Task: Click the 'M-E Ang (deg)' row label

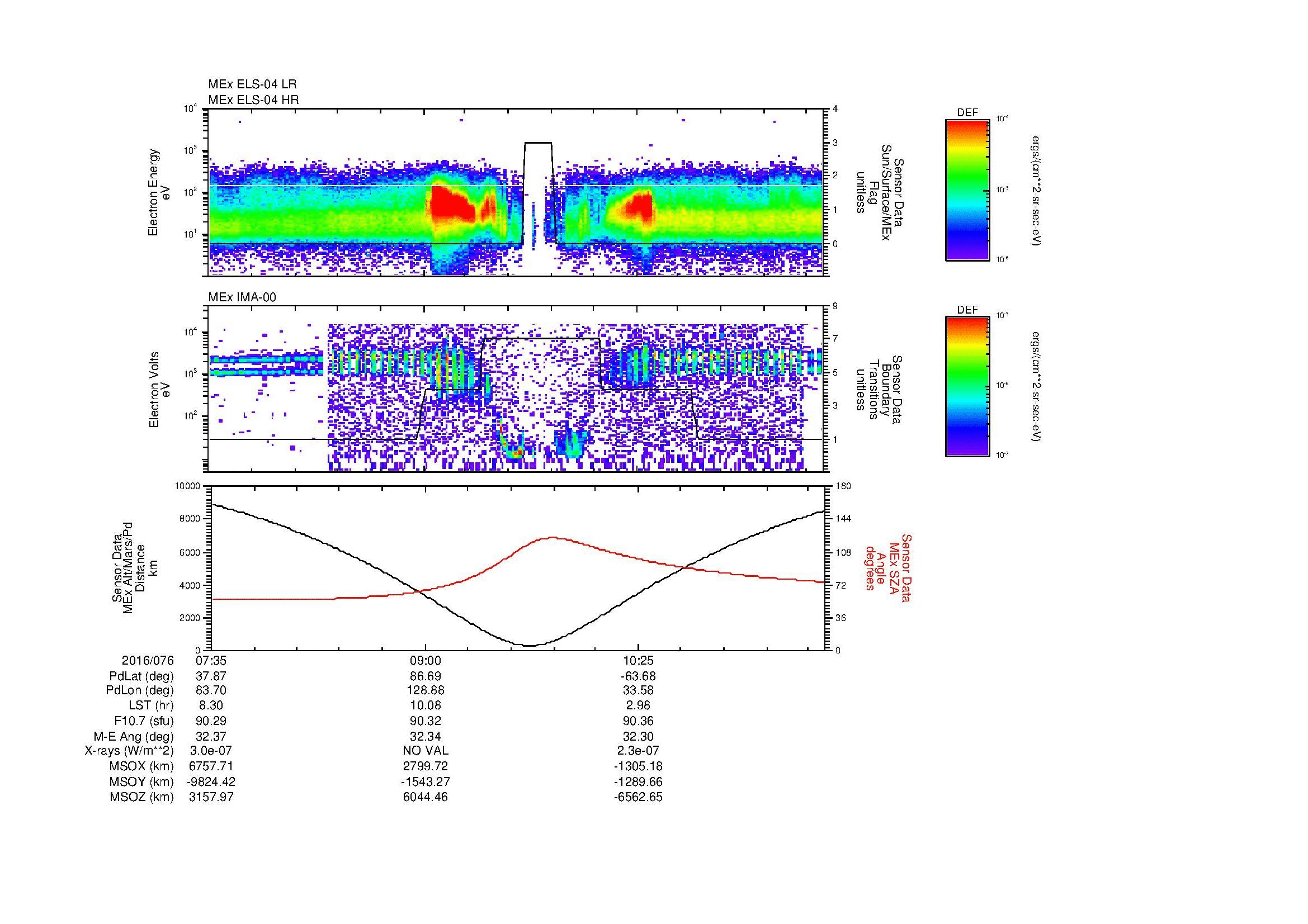Action: pyautogui.click(x=134, y=737)
